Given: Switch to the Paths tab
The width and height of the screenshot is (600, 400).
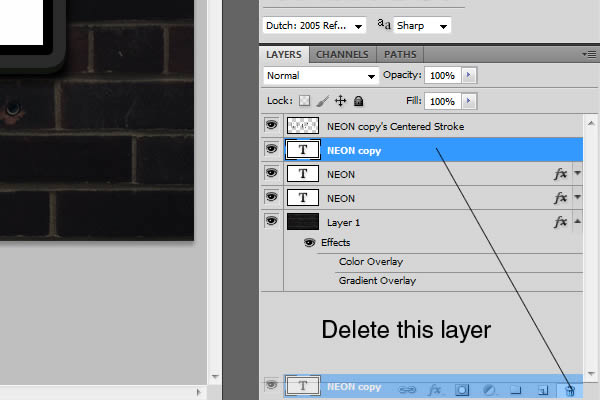Looking at the screenshot, I should (x=400, y=54).
